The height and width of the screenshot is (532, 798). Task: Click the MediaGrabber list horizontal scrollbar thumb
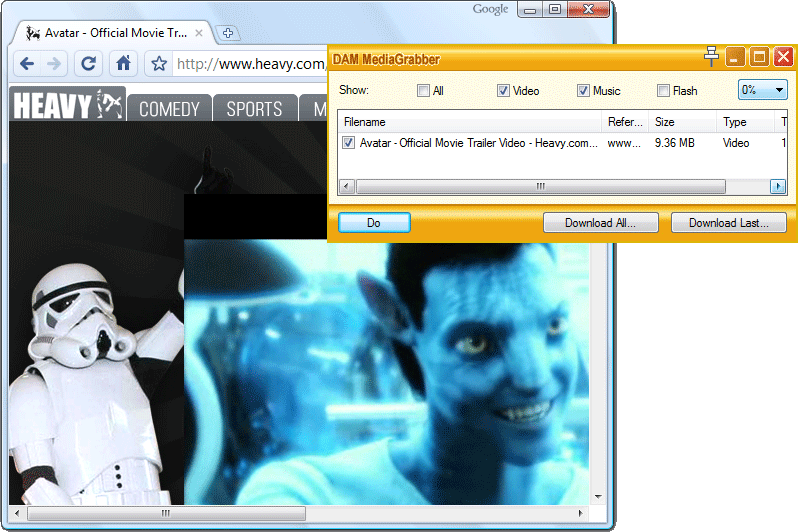[x=540, y=186]
